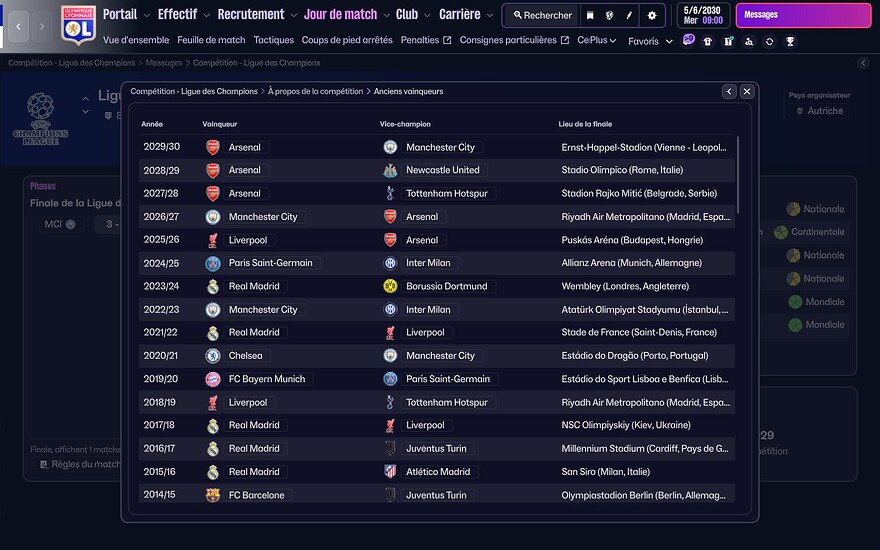The width and height of the screenshot is (880, 550).
Task: Click the Arsenal badge in the 2029/30 winner row
Action: pos(213,147)
